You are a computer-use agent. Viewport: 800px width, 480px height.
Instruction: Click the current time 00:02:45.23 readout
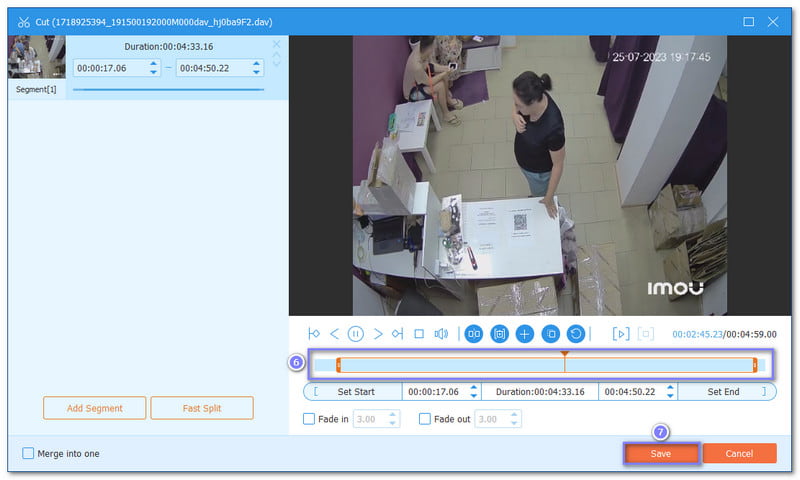click(x=697, y=334)
